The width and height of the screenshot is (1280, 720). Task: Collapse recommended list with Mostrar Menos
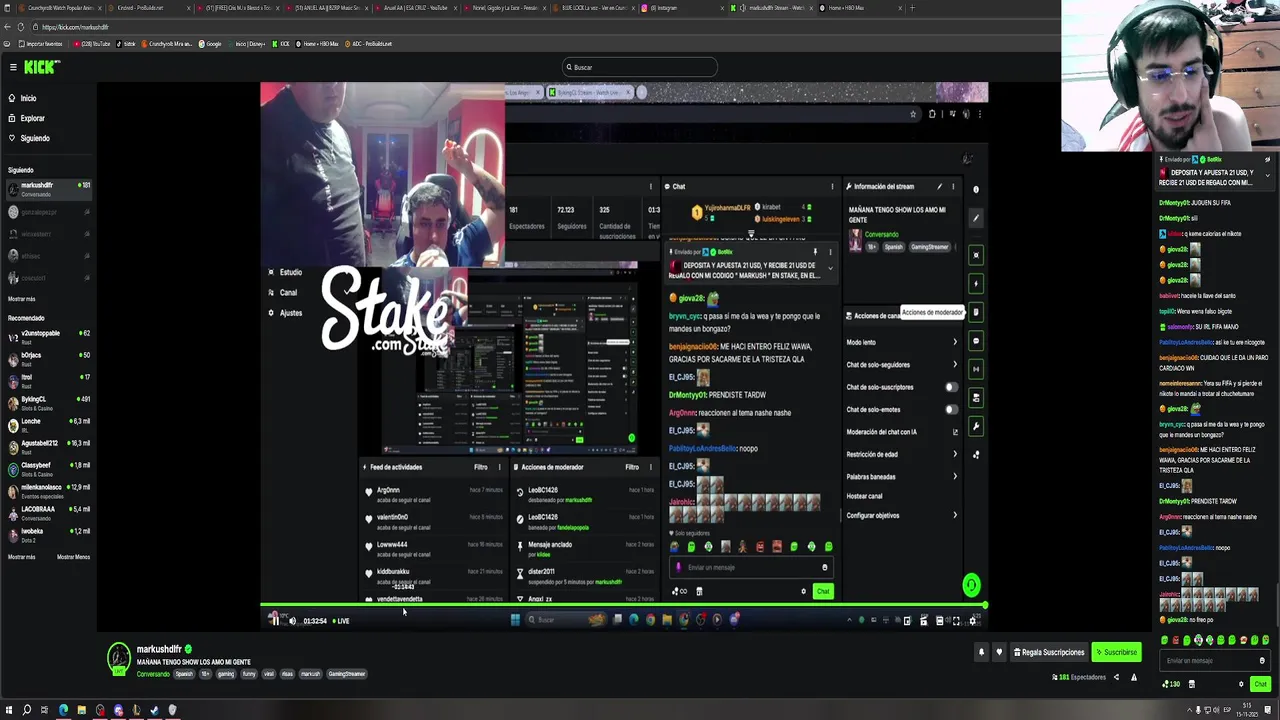tap(73, 557)
